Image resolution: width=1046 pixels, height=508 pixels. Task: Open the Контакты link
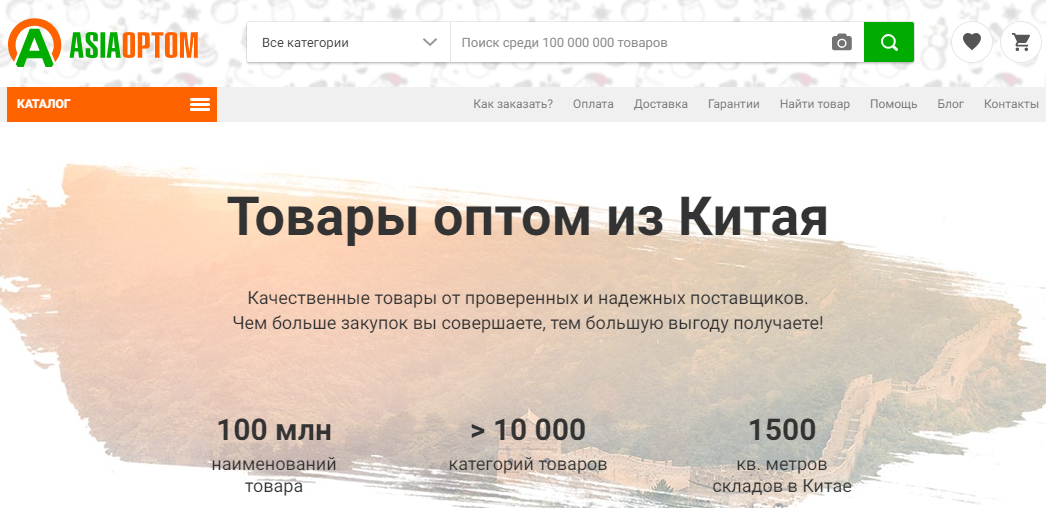click(1011, 104)
